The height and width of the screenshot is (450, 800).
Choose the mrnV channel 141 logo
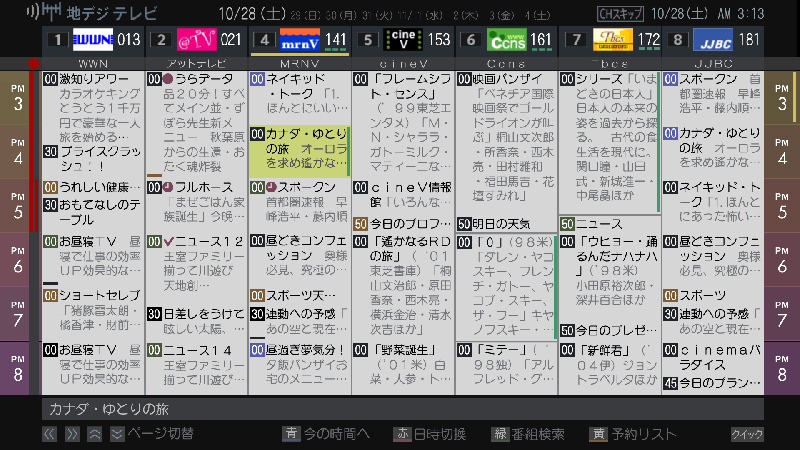[299, 40]
